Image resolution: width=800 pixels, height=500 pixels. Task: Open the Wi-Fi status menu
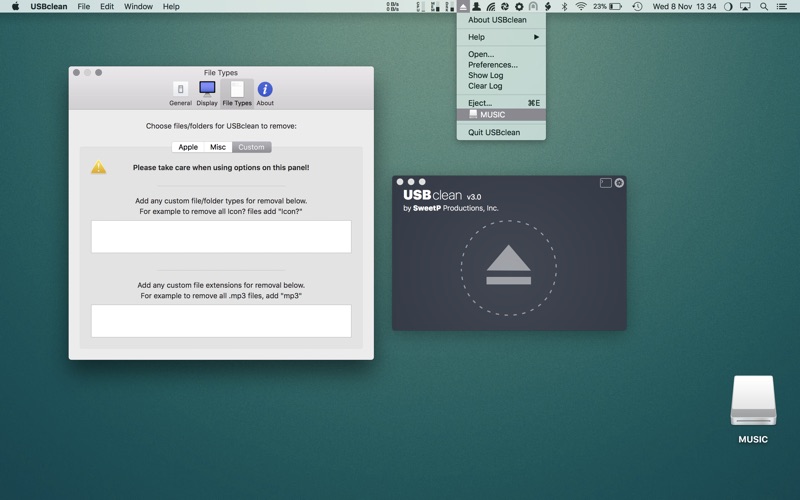click(581, 7)
